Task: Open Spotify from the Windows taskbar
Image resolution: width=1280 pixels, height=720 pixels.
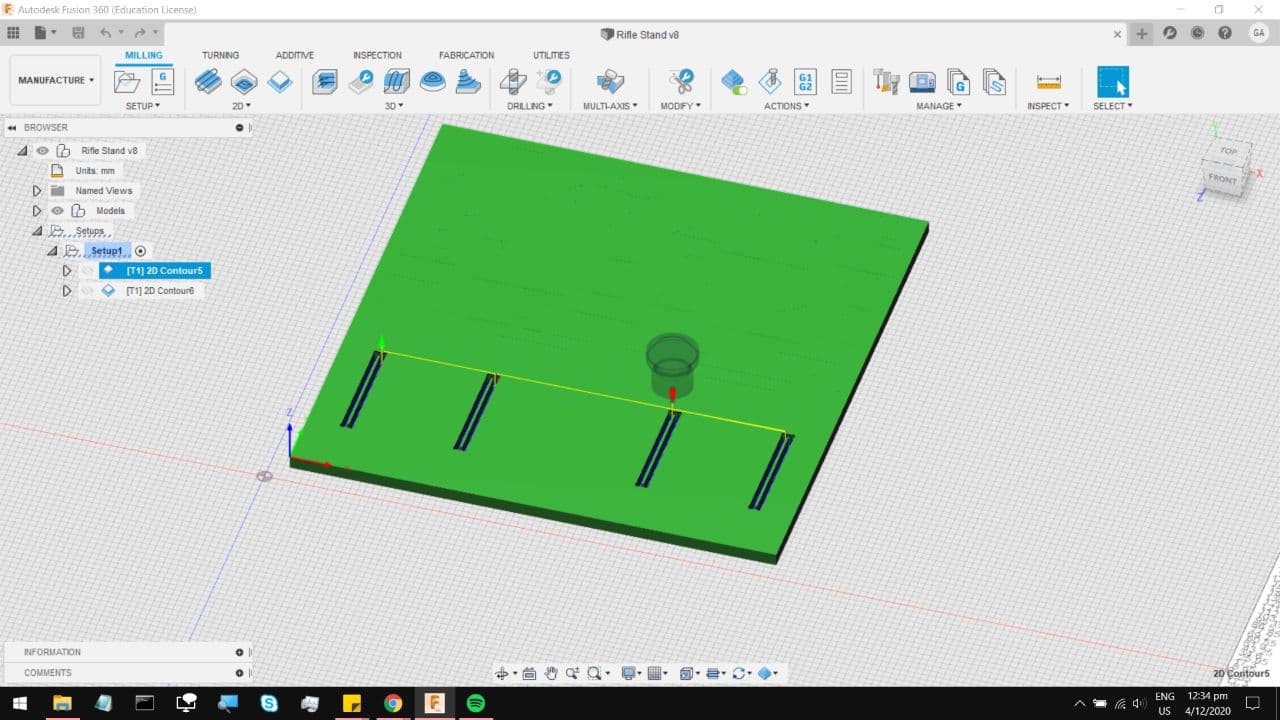Action: 476,703
